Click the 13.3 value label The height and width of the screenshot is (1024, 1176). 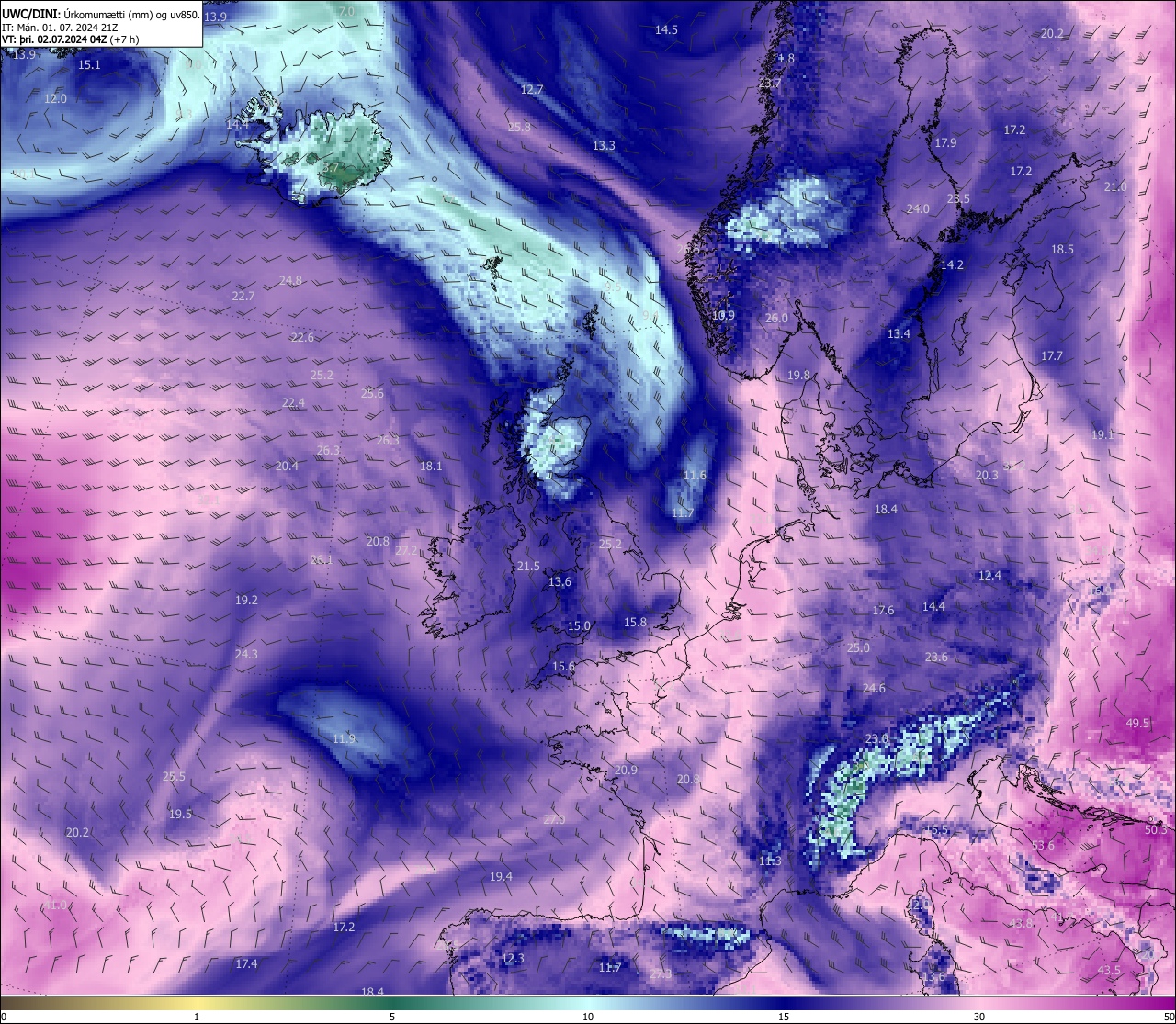click(604, 145)
